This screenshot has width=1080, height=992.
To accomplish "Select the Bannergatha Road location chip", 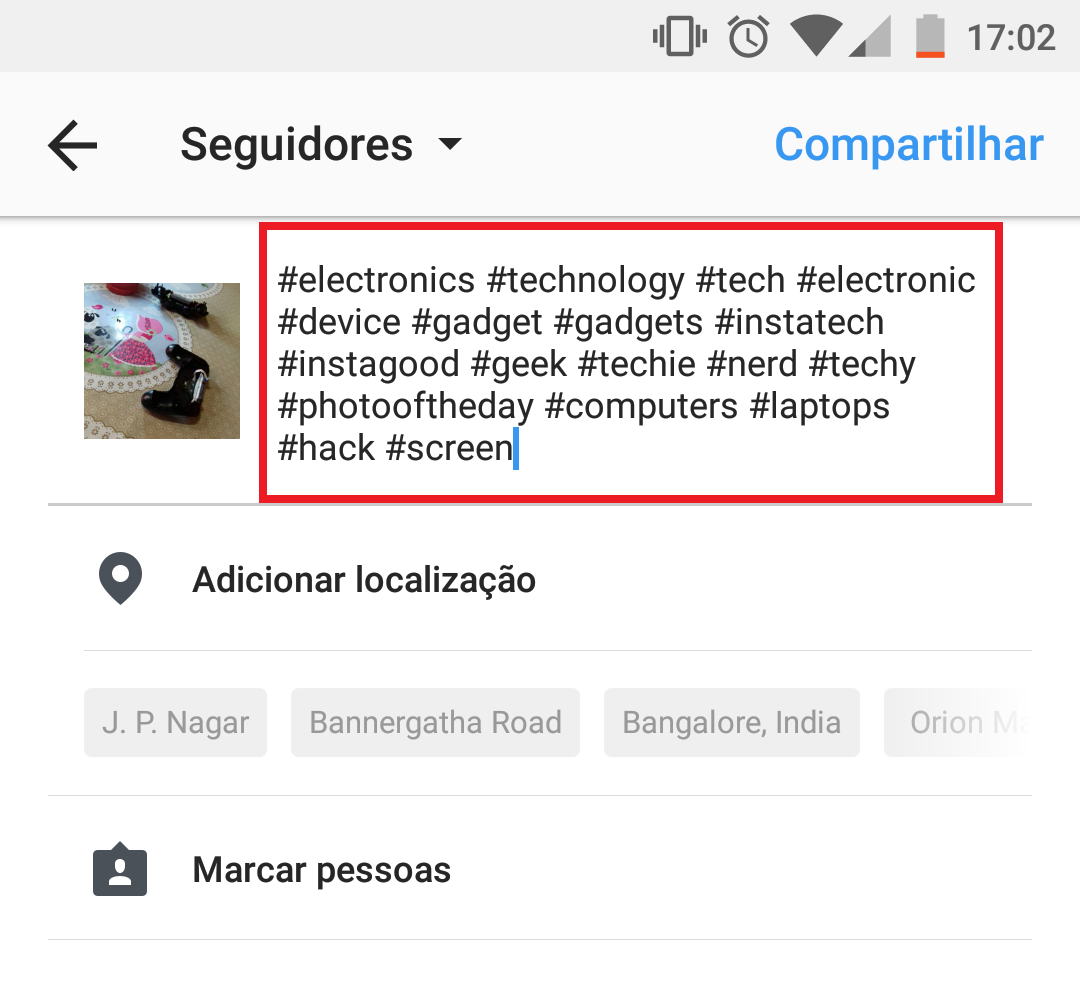I will (435, 723).
